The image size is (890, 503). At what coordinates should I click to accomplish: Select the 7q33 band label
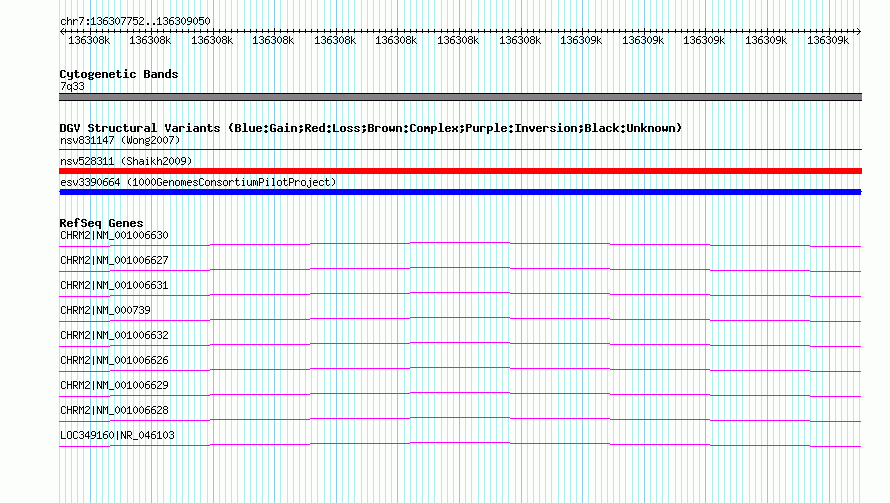point(72,86)
